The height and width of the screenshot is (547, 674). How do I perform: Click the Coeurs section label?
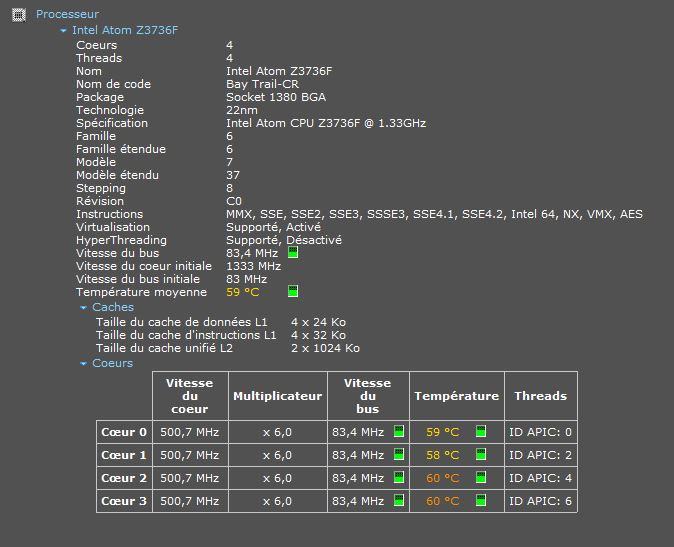click(113, 363)
